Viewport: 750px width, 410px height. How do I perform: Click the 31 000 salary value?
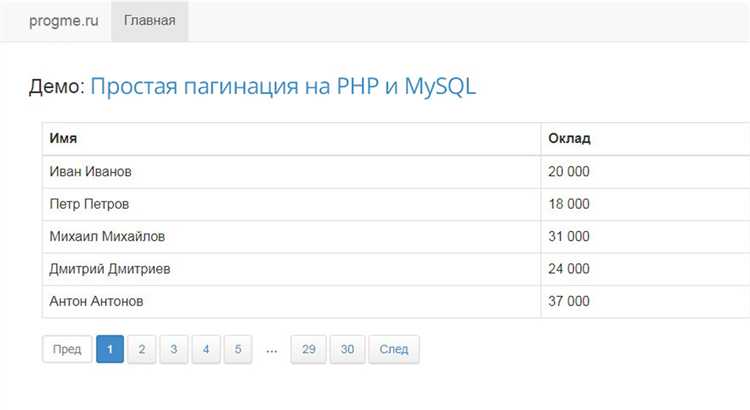569,236
